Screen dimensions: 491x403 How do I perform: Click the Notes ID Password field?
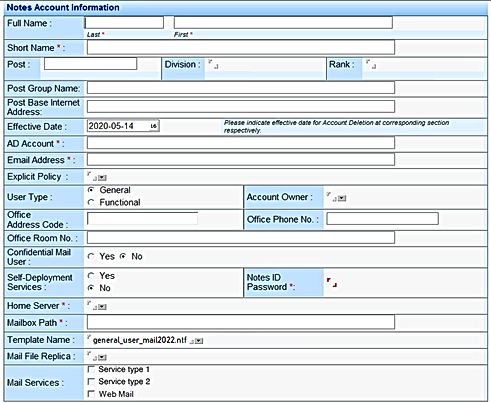(x=332, y=282)
